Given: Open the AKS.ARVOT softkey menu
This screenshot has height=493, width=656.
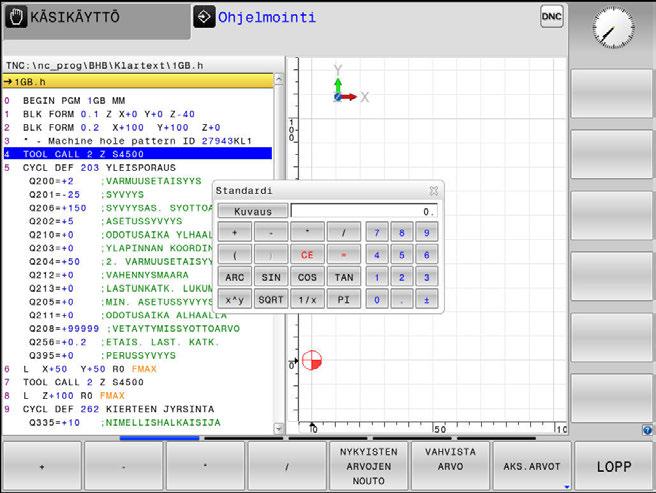Looking at the screenshot, I should coord(532,466).
